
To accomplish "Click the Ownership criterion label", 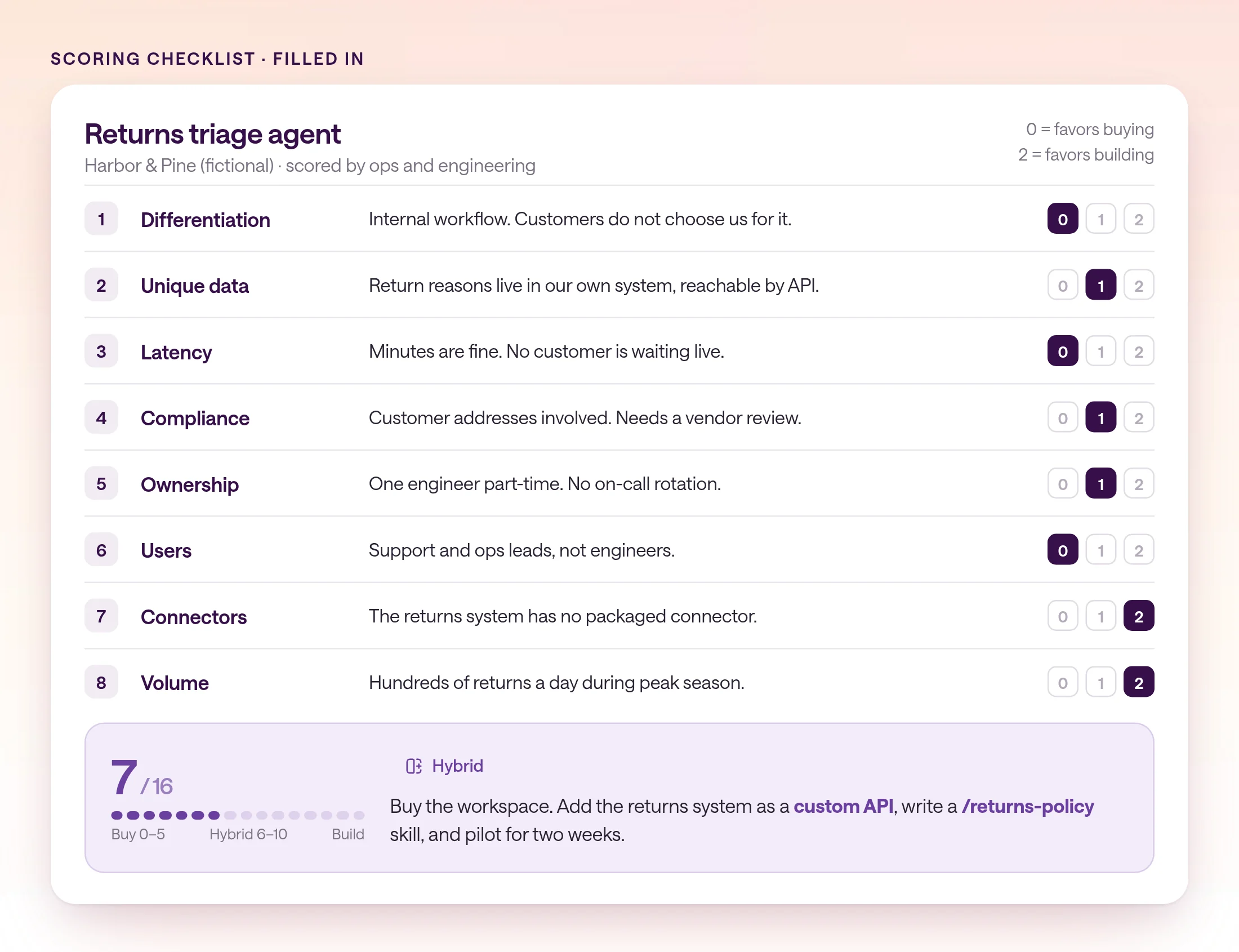I will [x=190, y=484].
